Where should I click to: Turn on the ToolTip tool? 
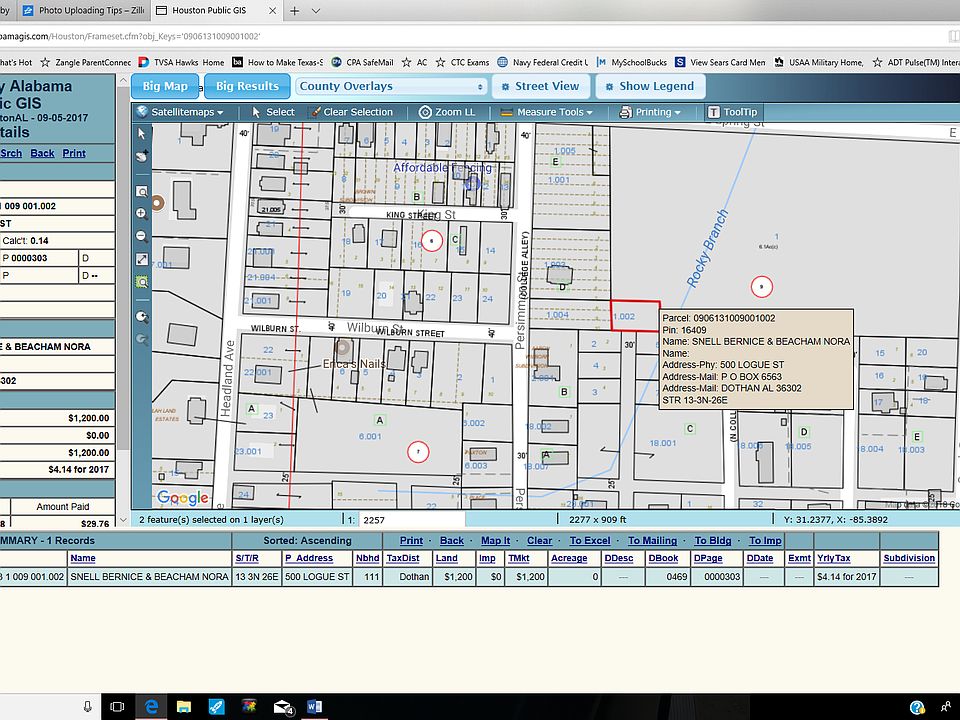(x=733, y=112)
